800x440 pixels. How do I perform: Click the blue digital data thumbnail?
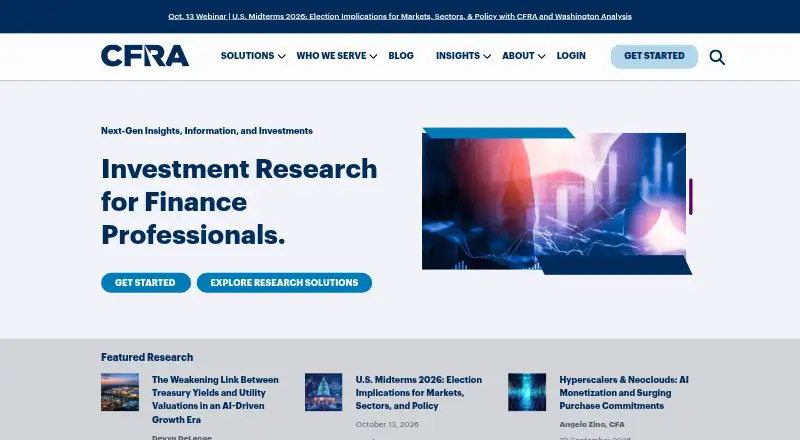tap(527, 392)
